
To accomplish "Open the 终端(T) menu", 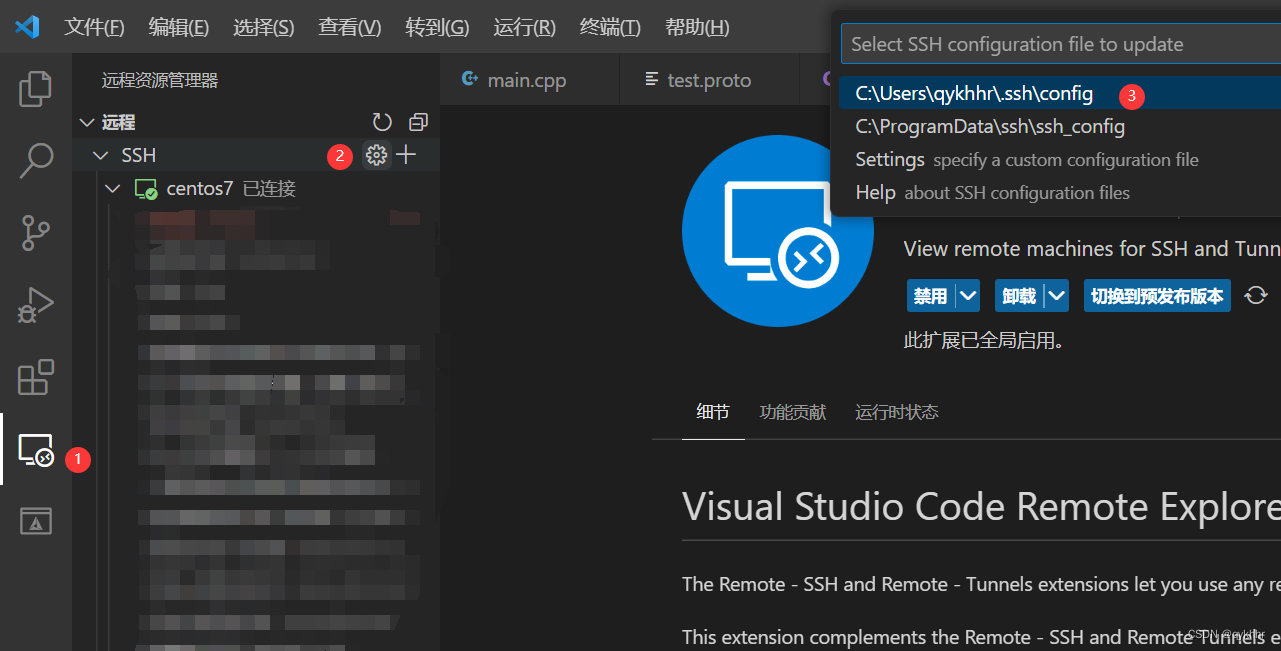I will pos(610,27).
